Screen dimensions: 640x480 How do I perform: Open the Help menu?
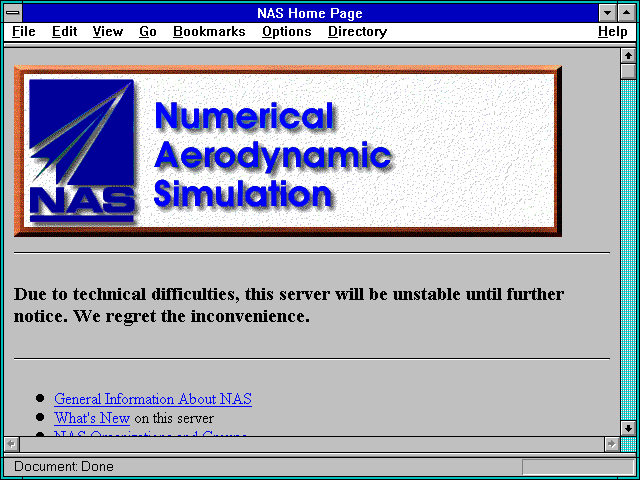613,32
